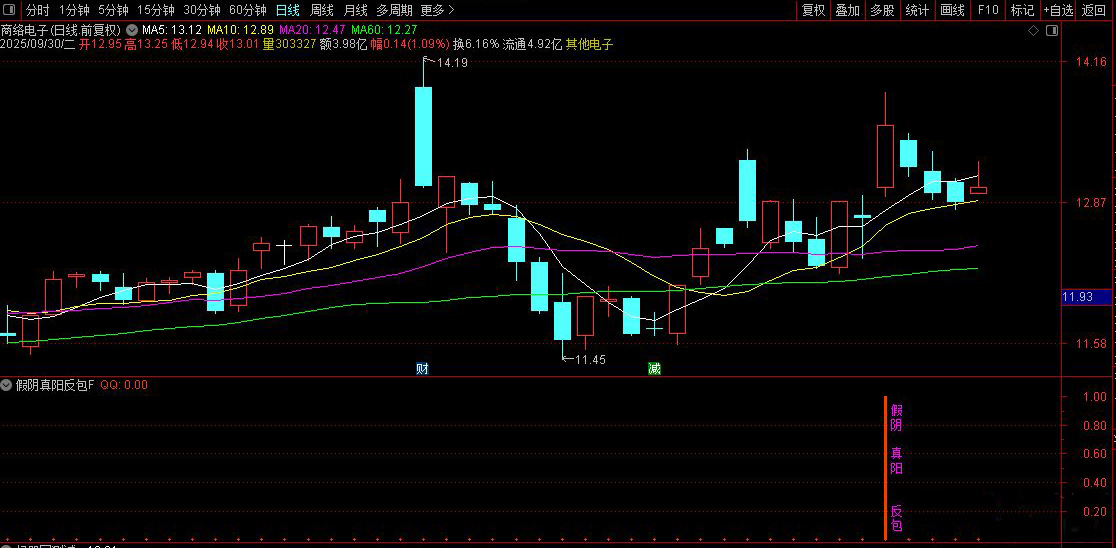Toggle 复权 price adjustment
This screenshot has width=1116, height=548.
tap(813, 11)
